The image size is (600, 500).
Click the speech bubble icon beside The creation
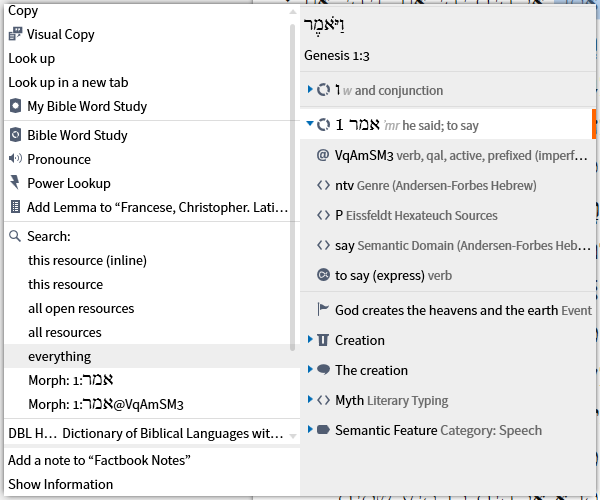[x=323, y=370]
